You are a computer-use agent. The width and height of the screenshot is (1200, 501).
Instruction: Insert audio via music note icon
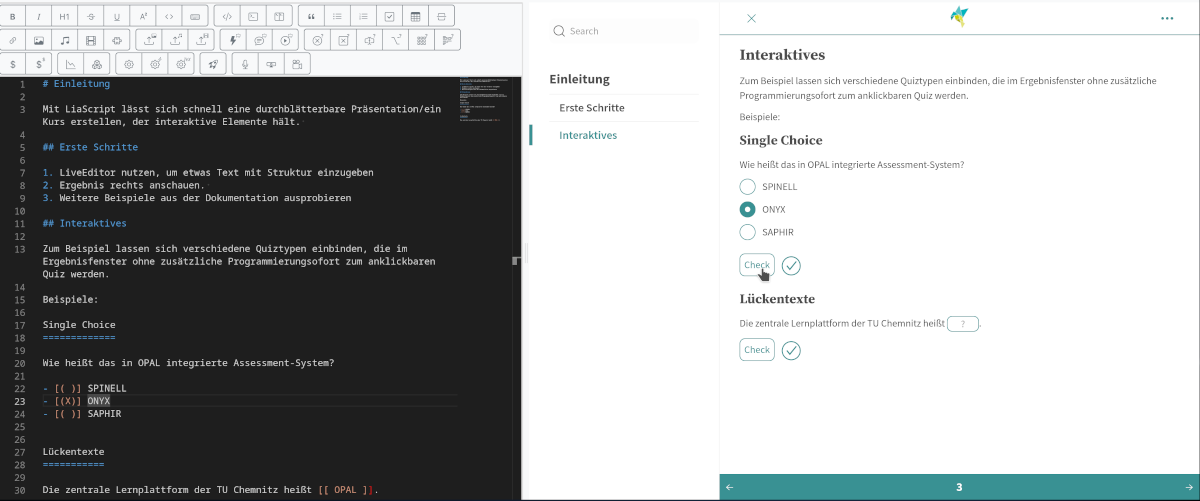65,41
